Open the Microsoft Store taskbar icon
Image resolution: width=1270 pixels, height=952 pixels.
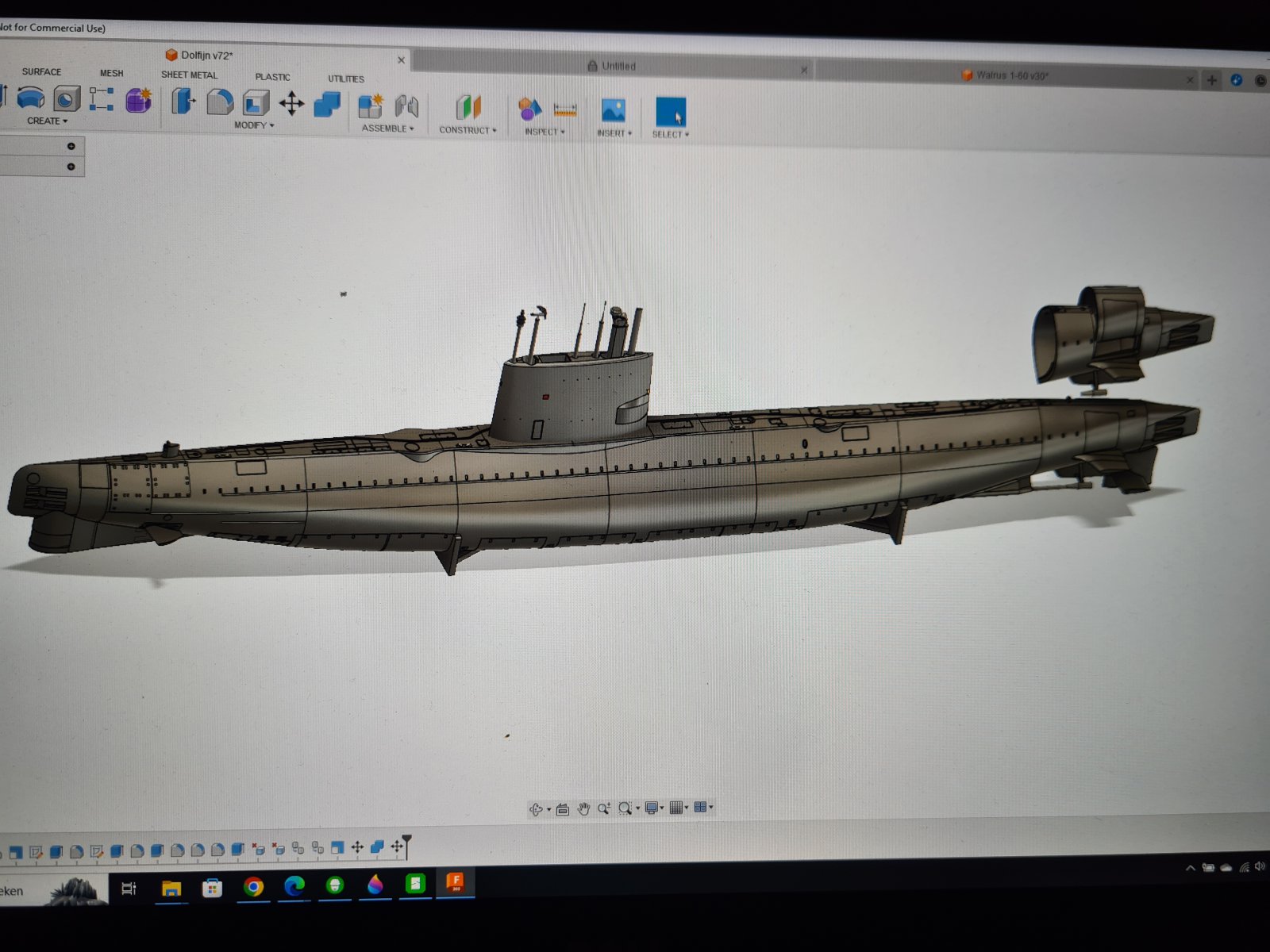tap(212, 887)
